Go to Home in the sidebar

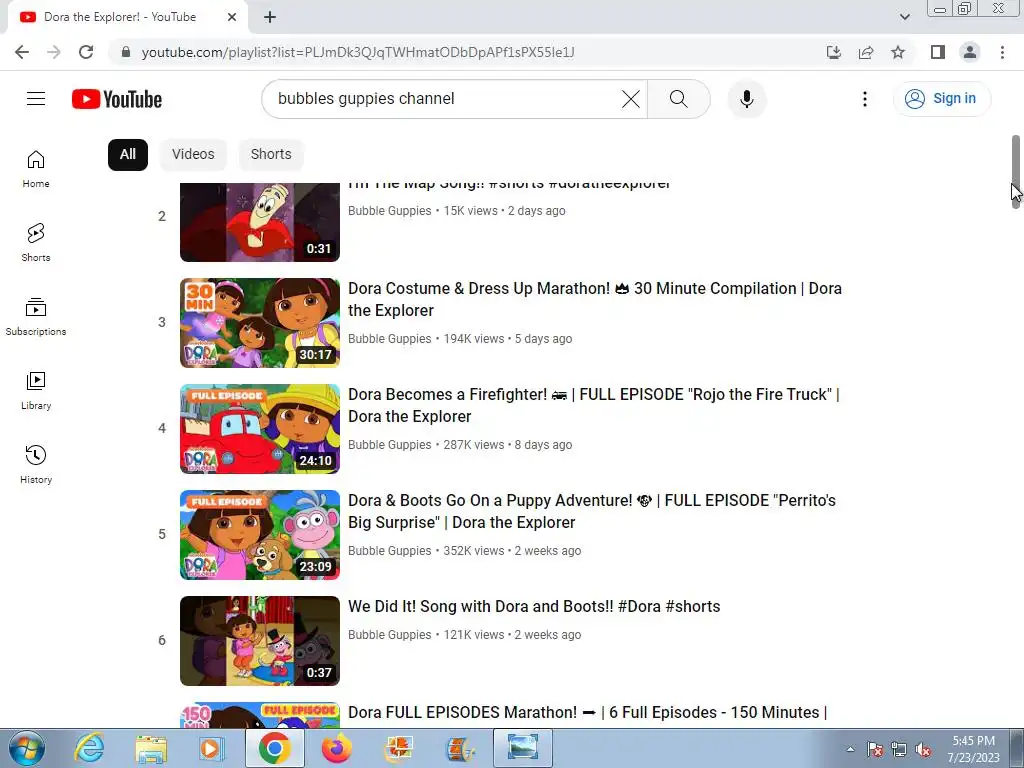tap(36, 169)
